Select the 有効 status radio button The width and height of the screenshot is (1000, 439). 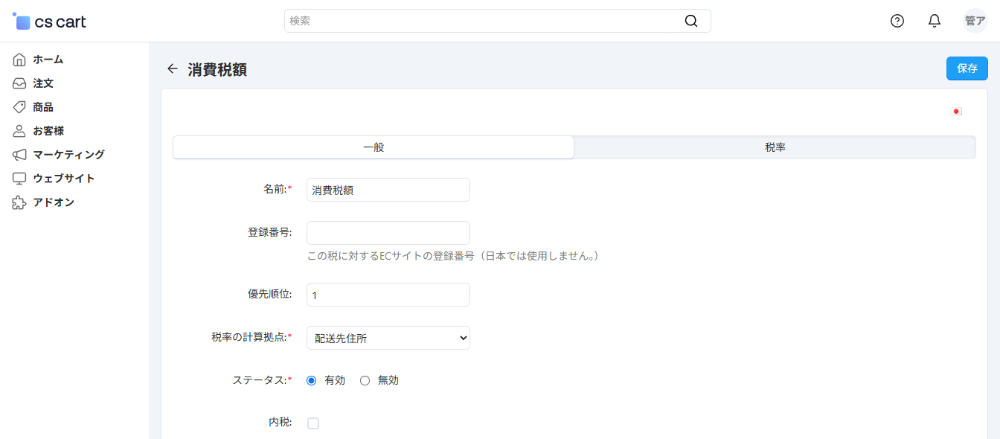[x=312, y=380]
